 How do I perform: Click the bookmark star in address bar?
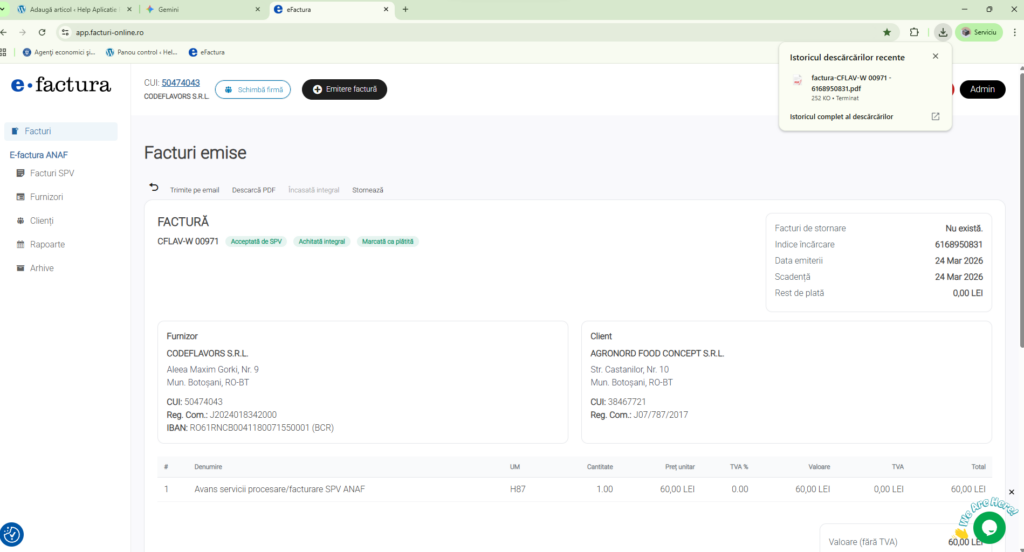(886, 32)
